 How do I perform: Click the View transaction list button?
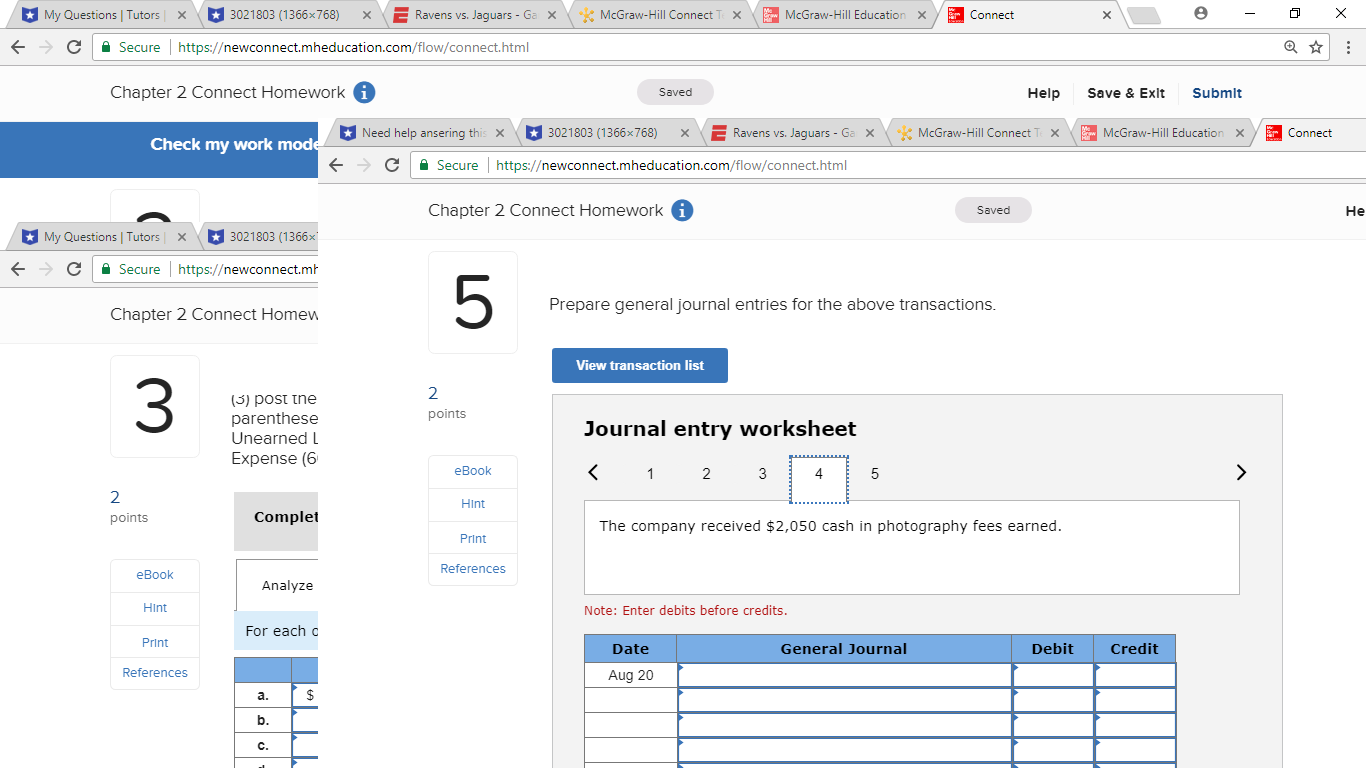(x=640, y=365)
